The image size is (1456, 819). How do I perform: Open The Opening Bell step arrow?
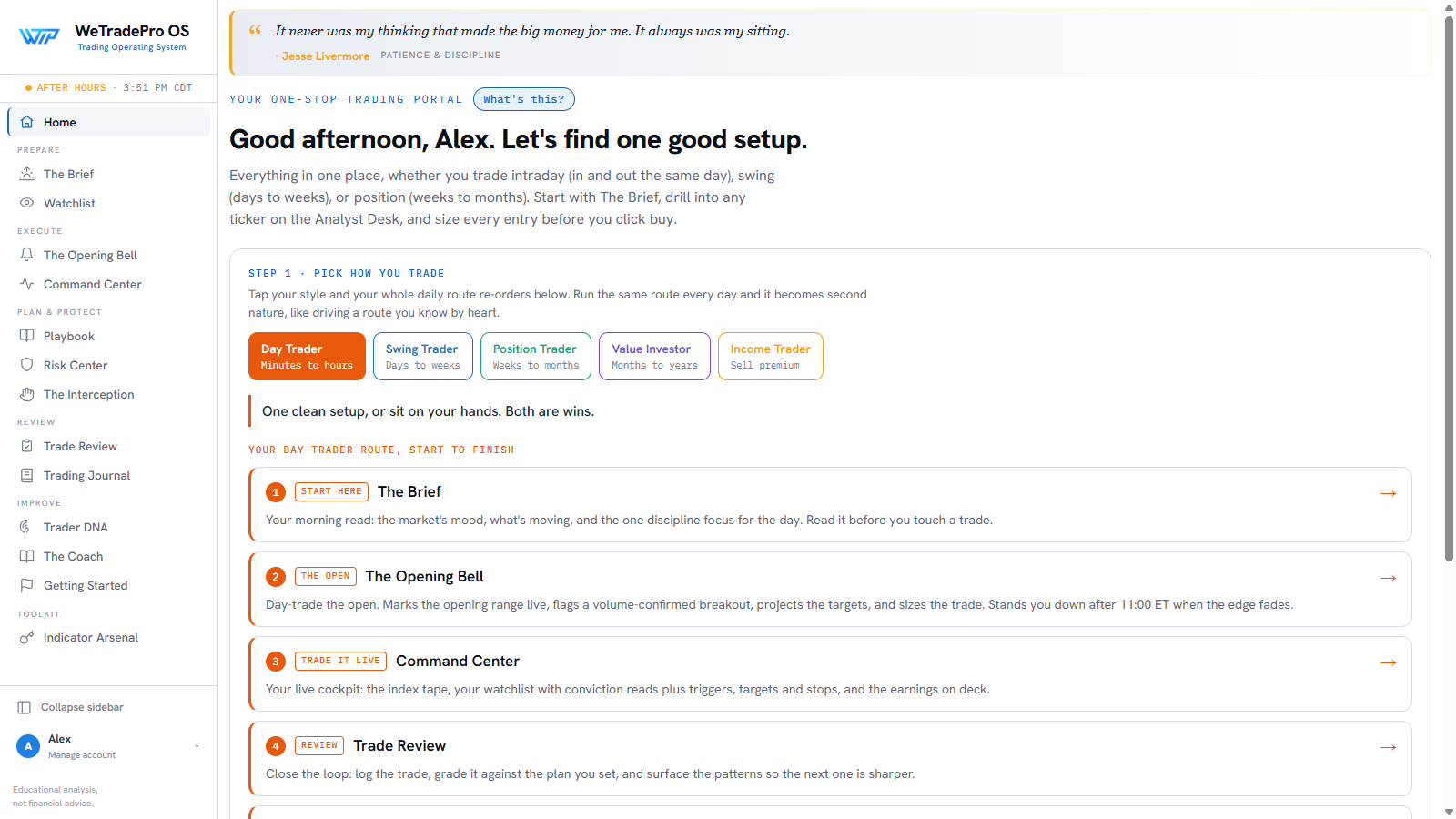[x=1389, y=578]
